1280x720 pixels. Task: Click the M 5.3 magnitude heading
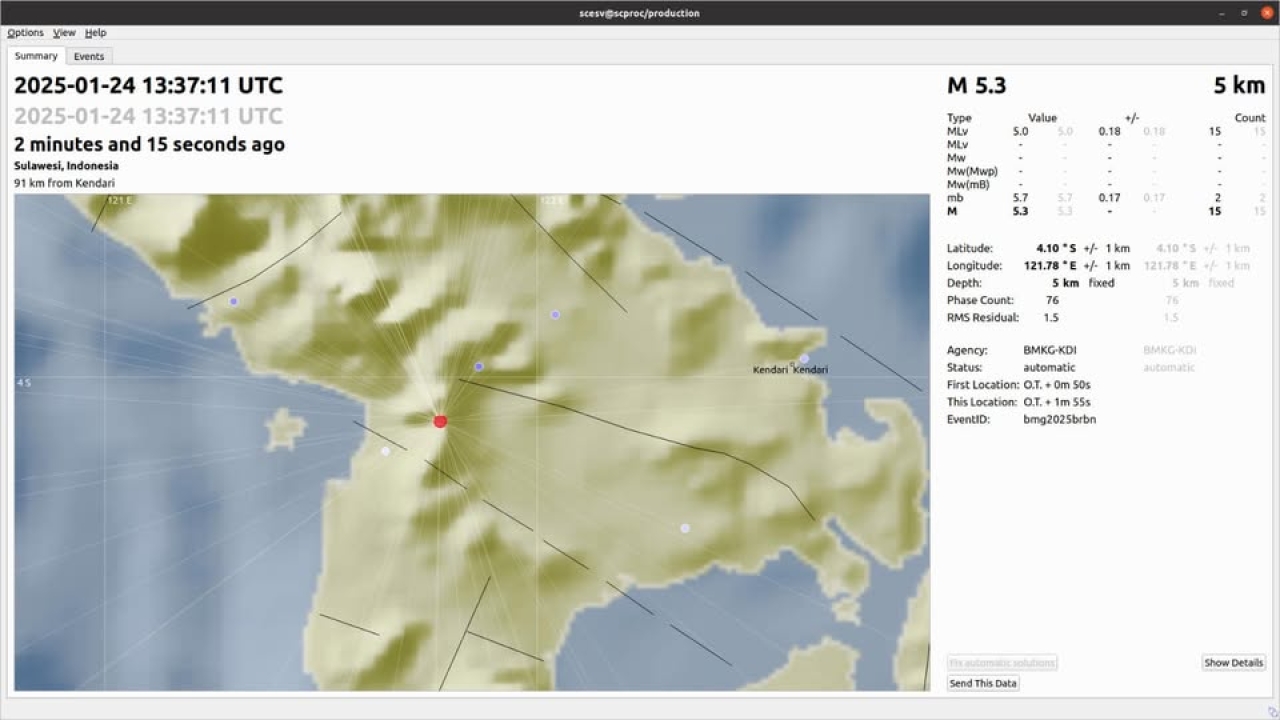976,86
